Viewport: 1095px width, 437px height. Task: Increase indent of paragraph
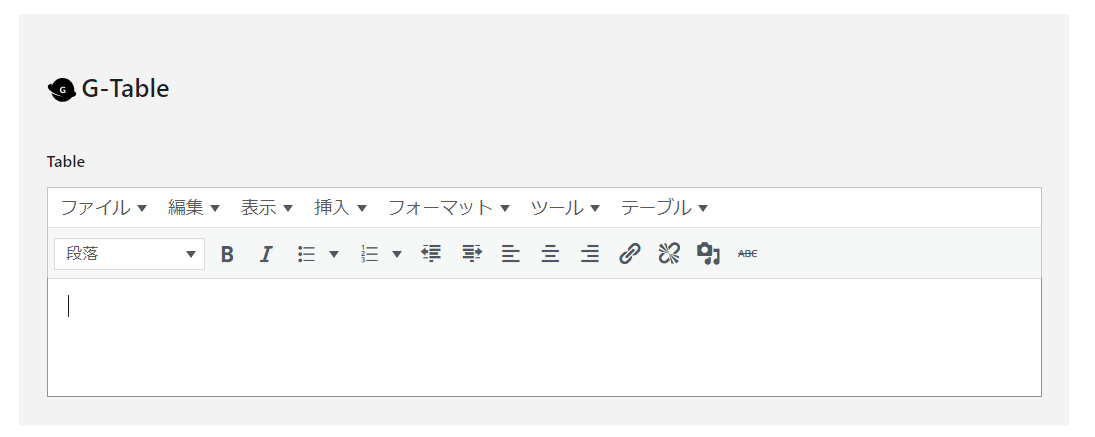pyautogui.click(x=472, y=254)
